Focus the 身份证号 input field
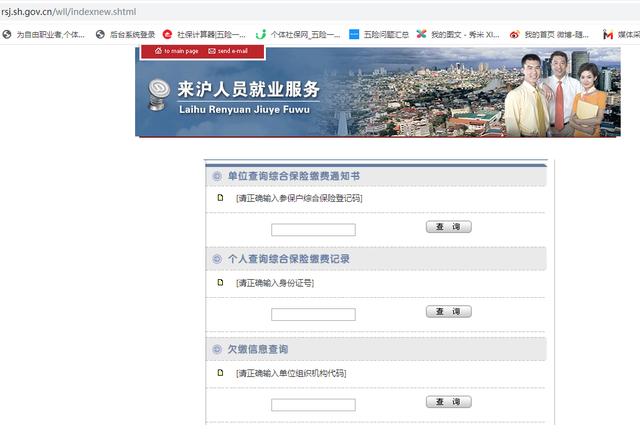The height and width of the screenshot is (438, 640). pos(313,314)
